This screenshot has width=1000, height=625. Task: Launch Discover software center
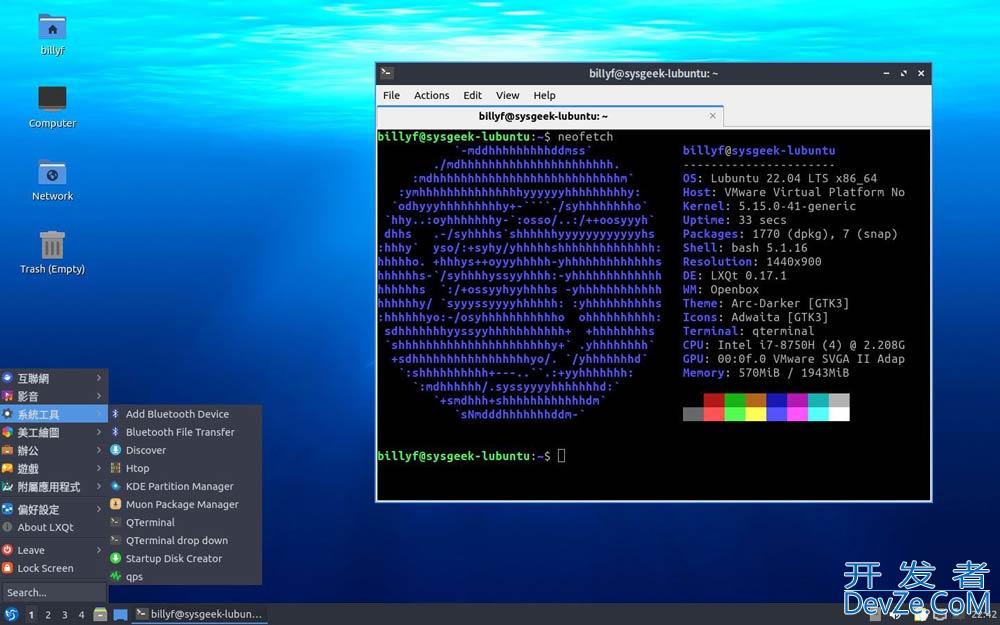coord(185,450)
